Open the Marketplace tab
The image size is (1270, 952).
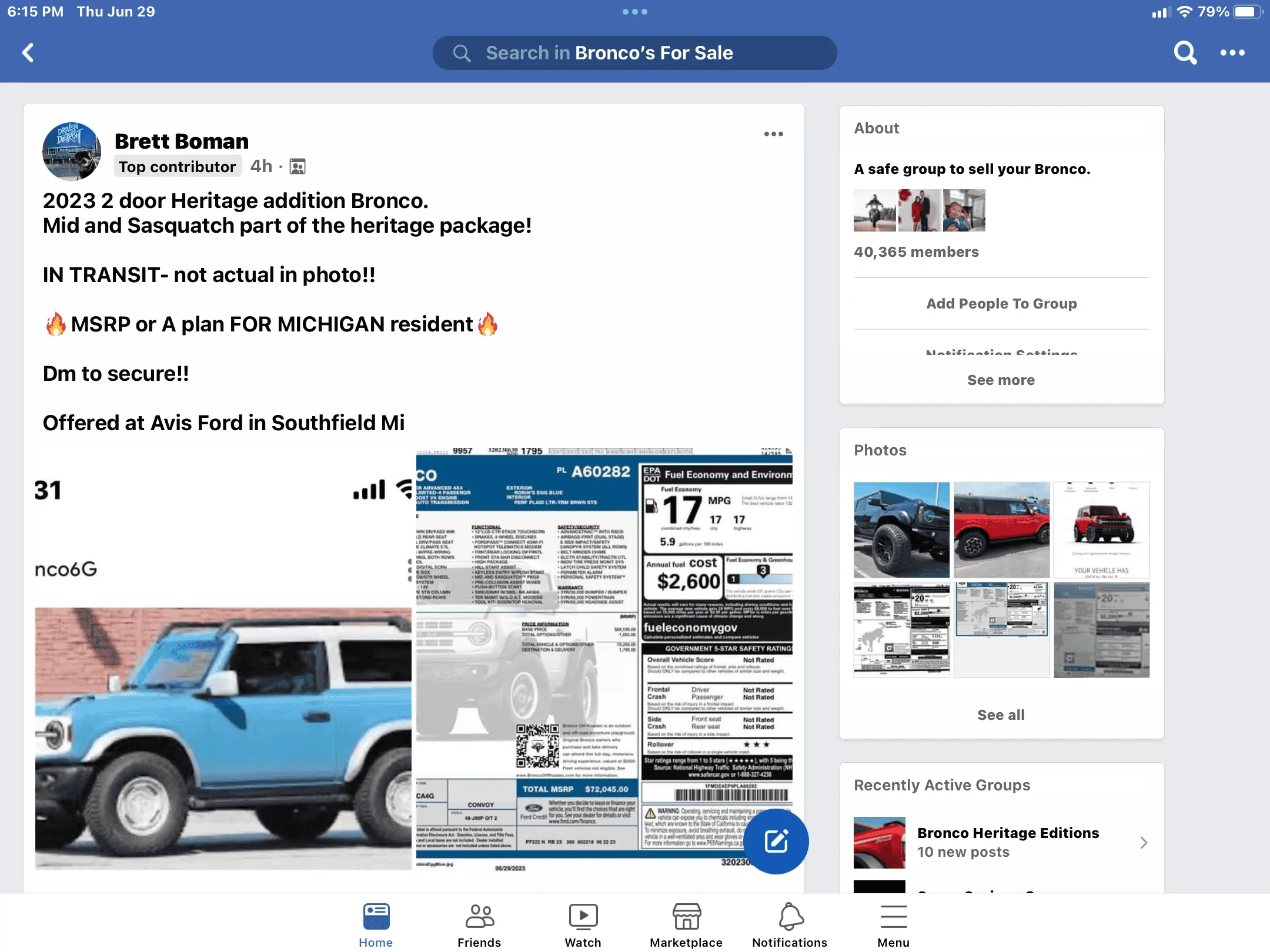point(686,925)
